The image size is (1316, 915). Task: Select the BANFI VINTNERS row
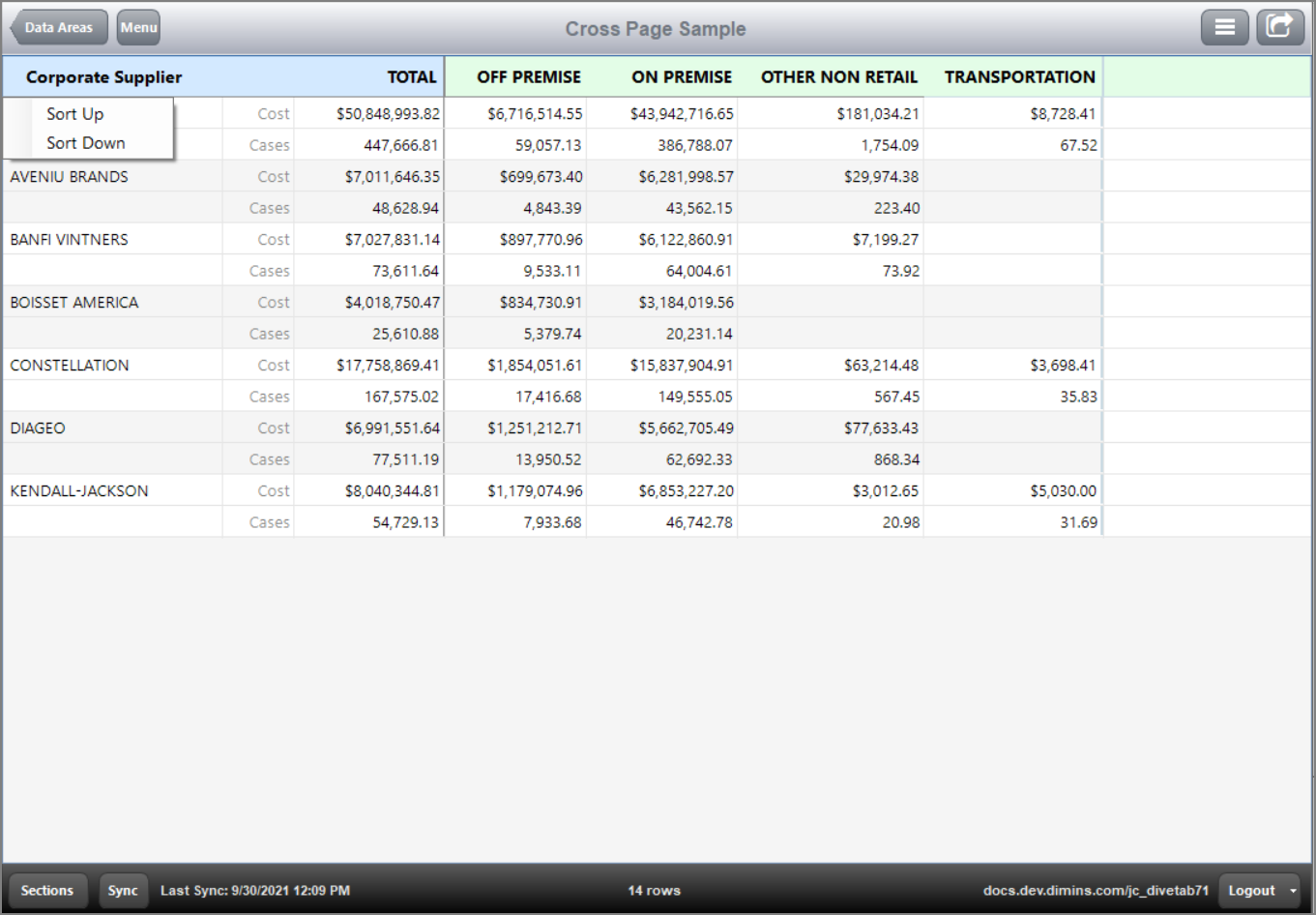(69, 240)
